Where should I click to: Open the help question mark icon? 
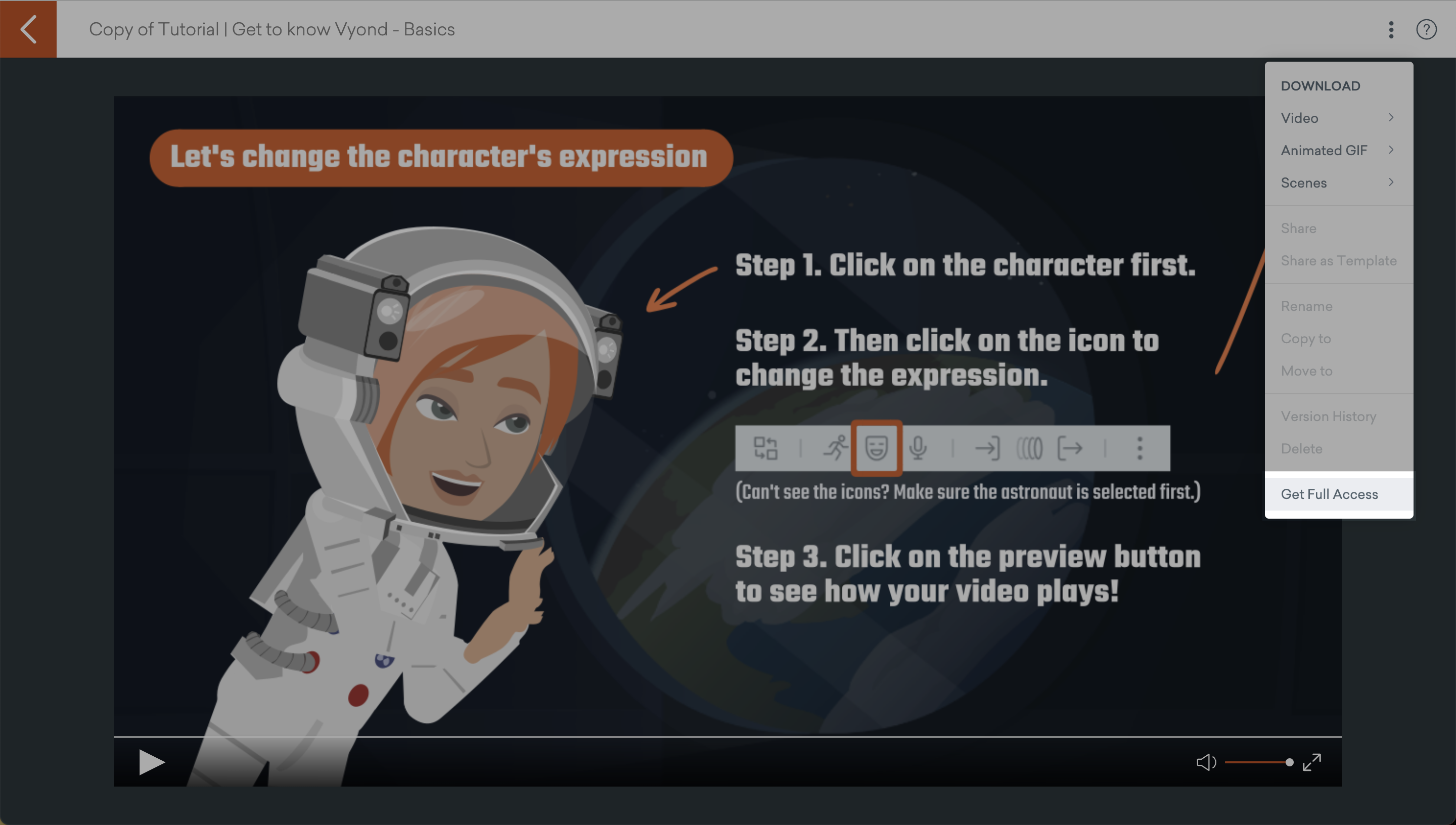pyautogui.click(x=1426, y=29)
